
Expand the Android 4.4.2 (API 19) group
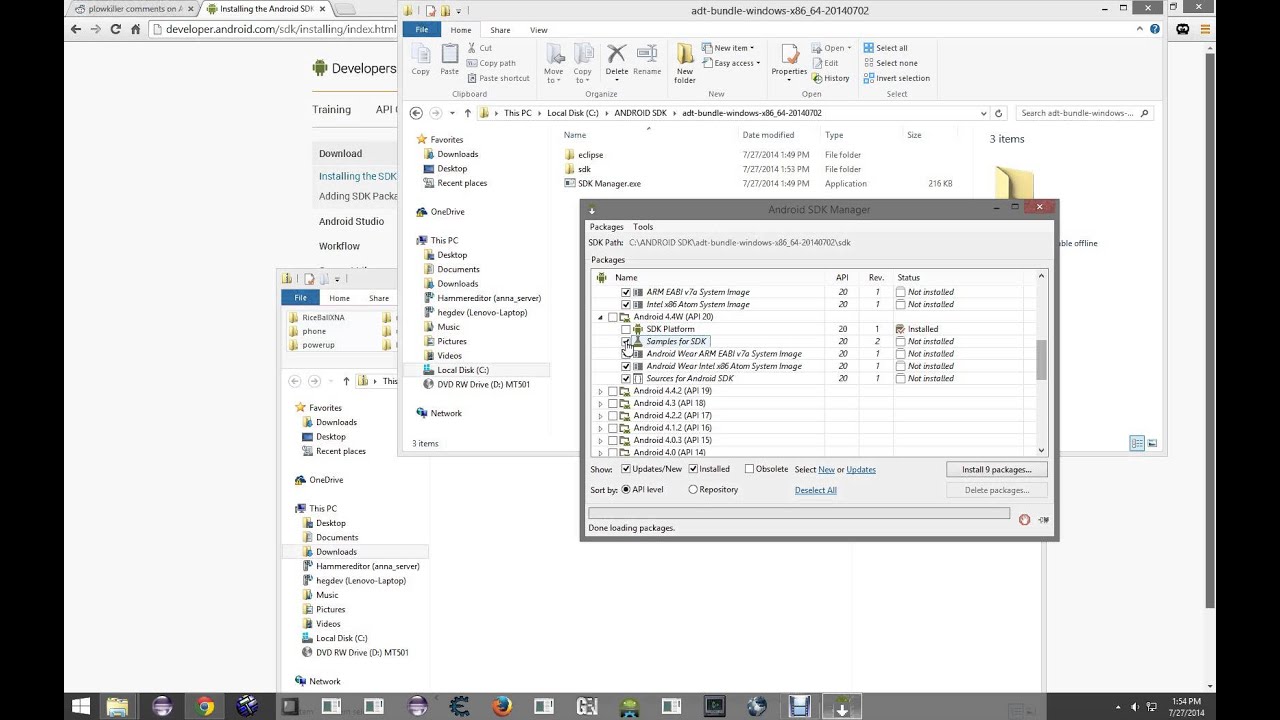tap(601, 391)
